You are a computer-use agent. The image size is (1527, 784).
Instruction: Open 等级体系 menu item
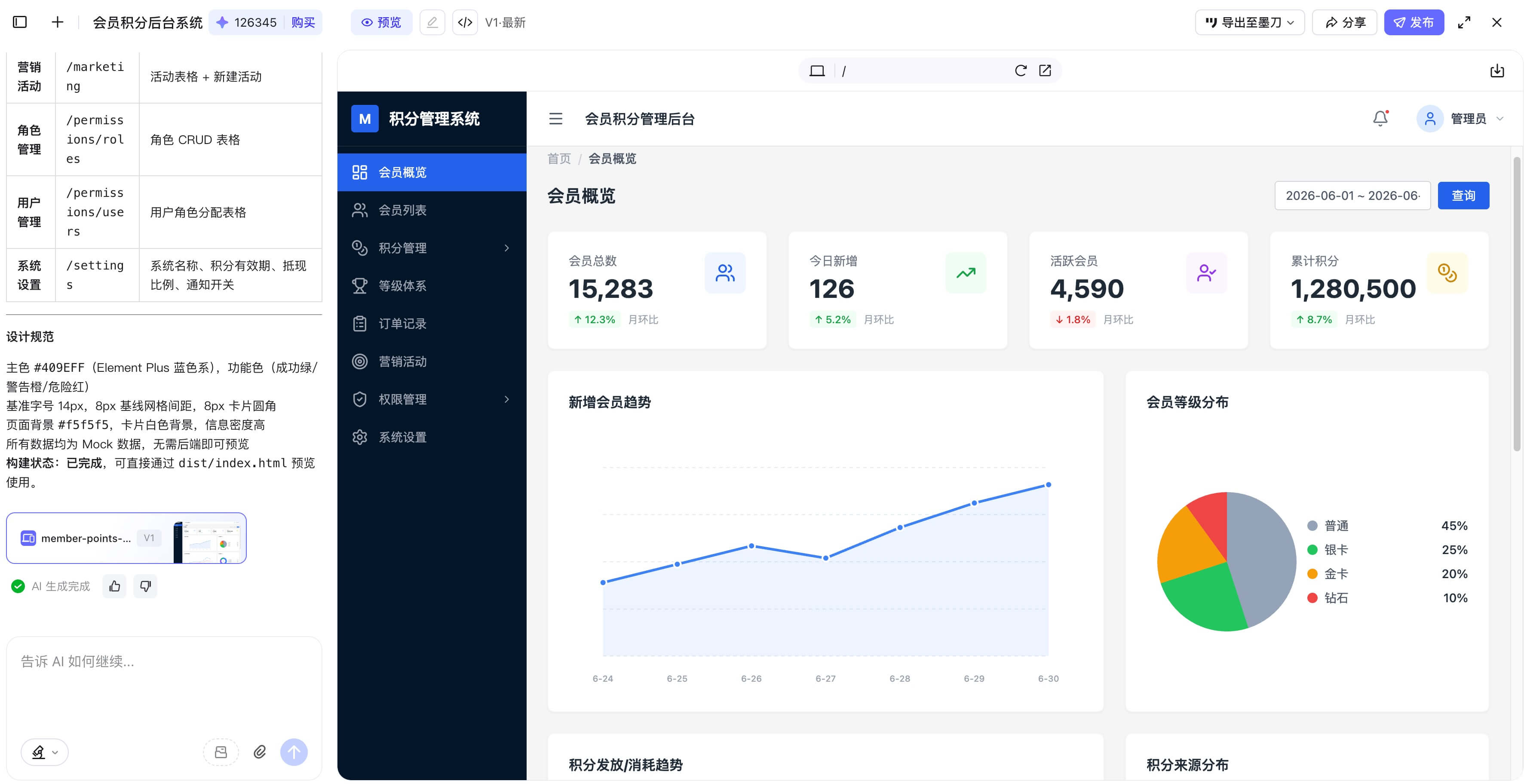[x=432, y=286]
